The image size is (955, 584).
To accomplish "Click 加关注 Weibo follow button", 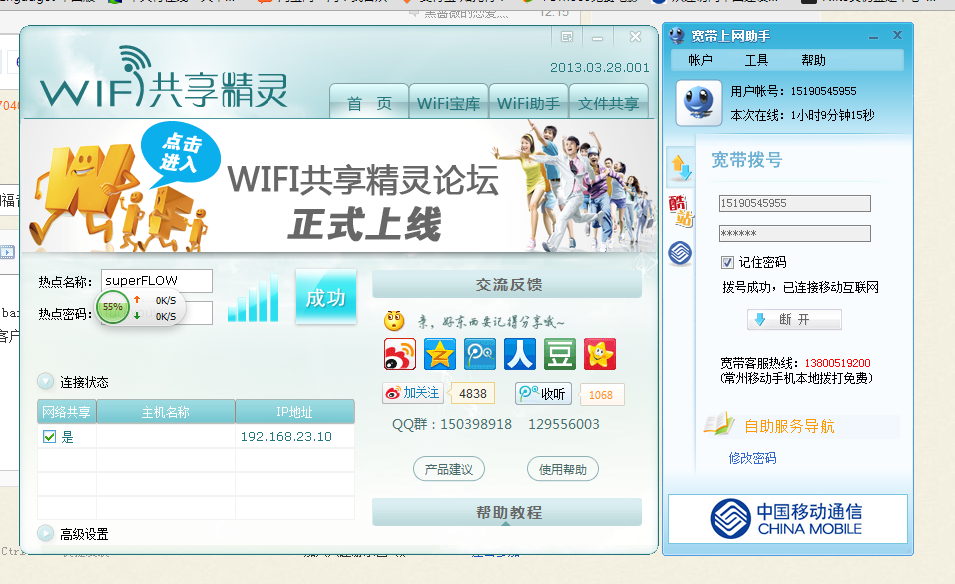I will pos(412,393).
